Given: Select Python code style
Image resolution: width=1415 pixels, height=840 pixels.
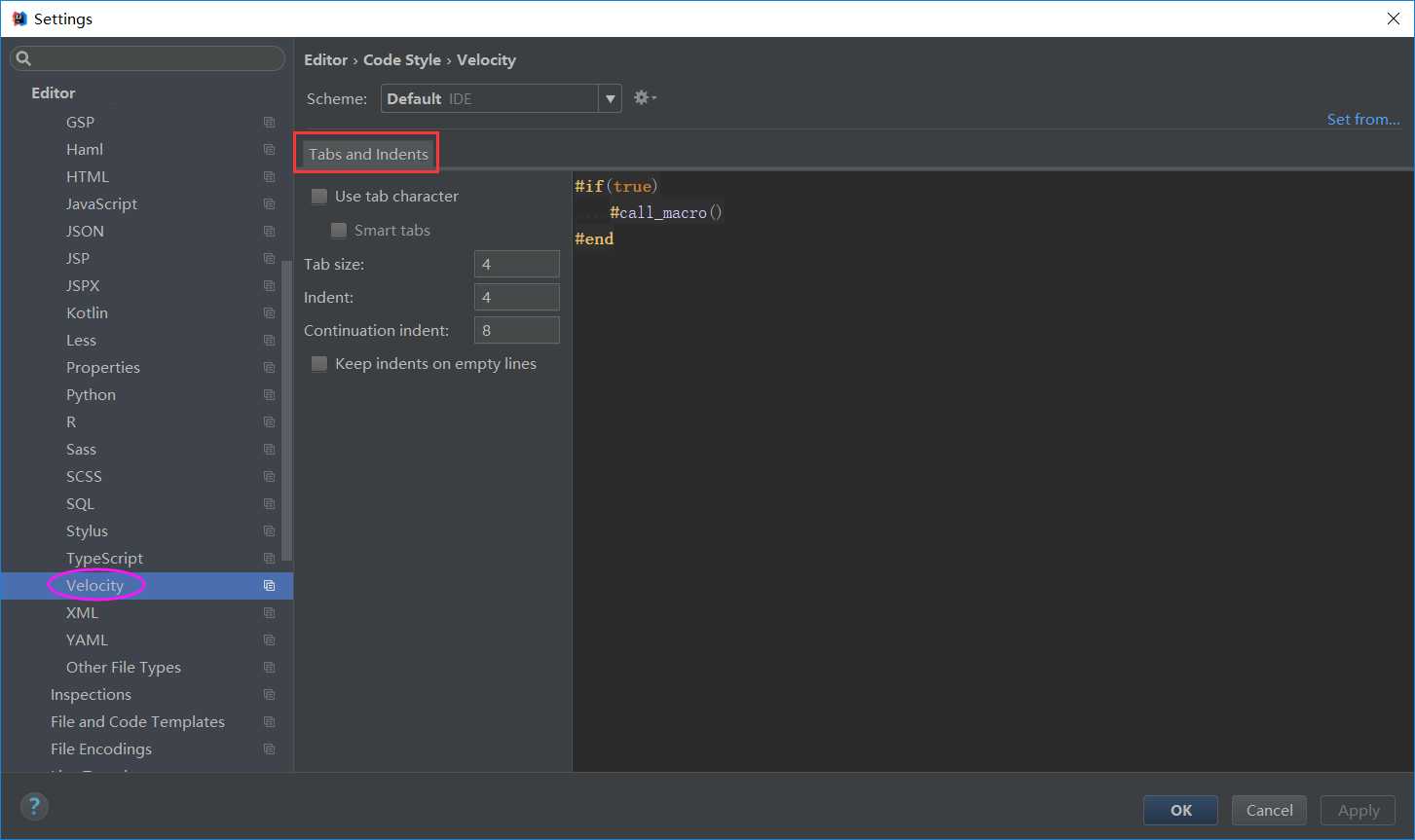Looking at the screenshot, I should [x=91, y=394].
